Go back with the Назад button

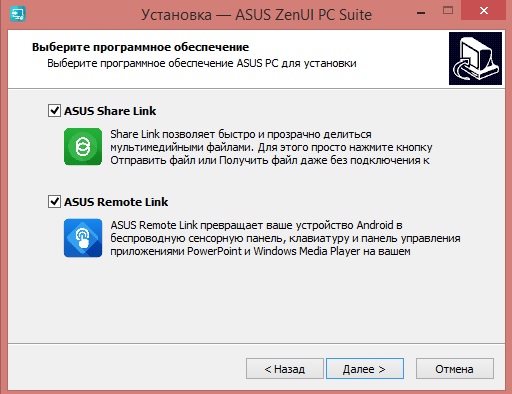285,369
